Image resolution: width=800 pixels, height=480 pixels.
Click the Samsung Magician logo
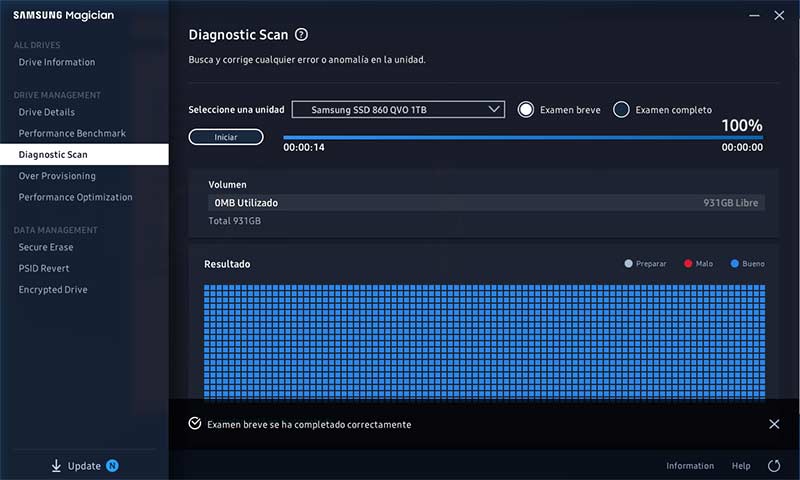[64, 15]
